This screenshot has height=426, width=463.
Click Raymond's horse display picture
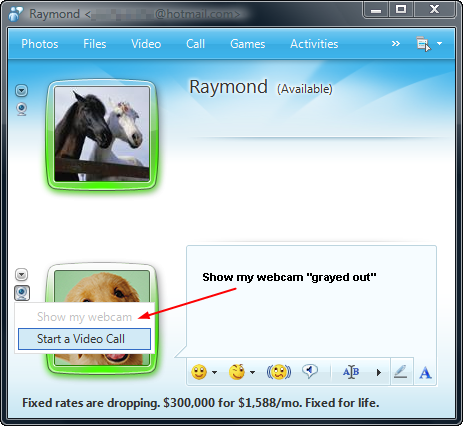click(x=102, y=134)
